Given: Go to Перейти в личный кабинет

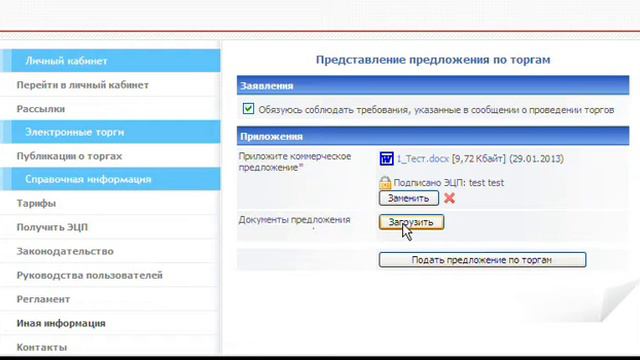Looking at the screenshot, I should 82,85.
